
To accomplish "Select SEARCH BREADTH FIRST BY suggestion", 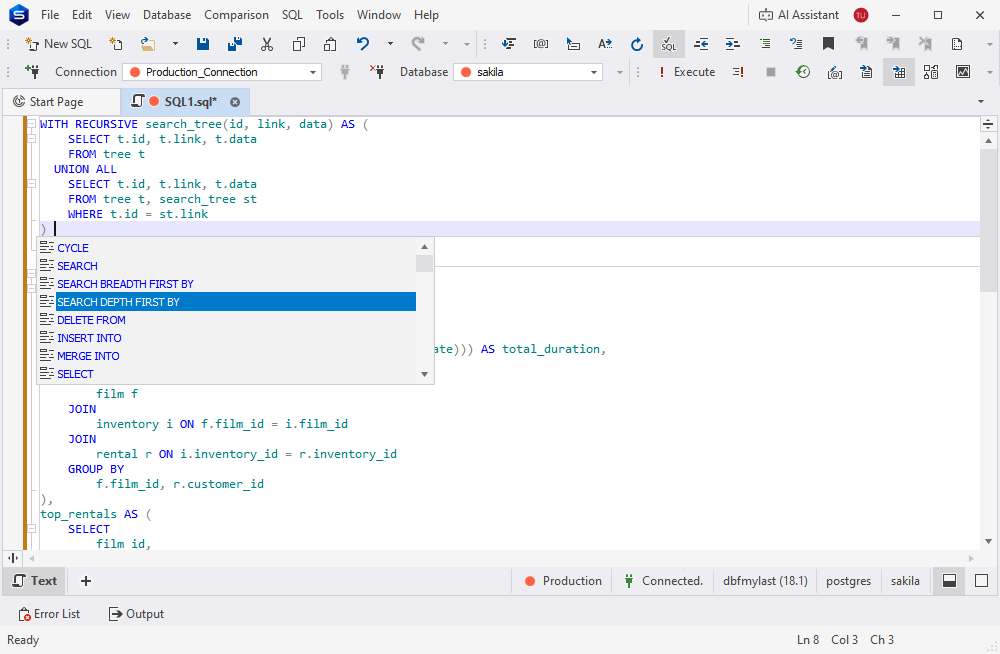I will click(x=125, y=284).
